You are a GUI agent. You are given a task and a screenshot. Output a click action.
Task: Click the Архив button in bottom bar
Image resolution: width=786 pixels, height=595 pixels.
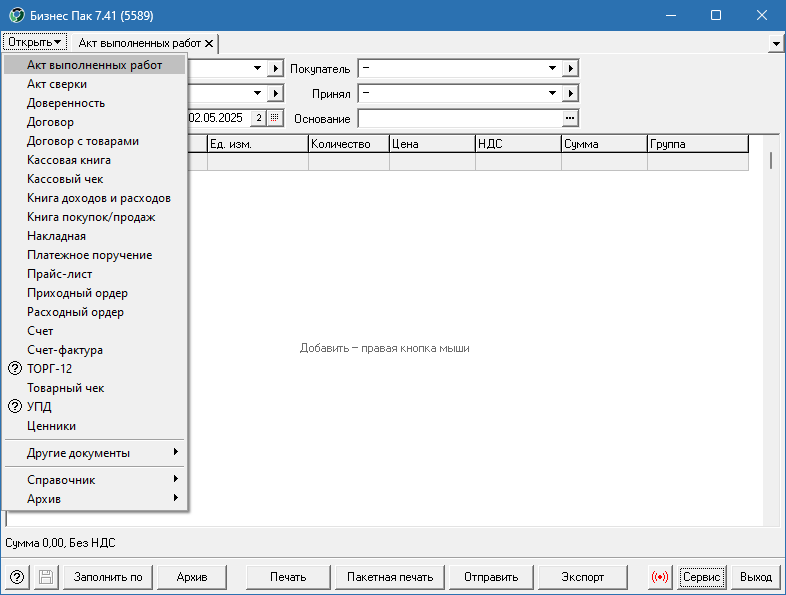(x=192, y=577)
